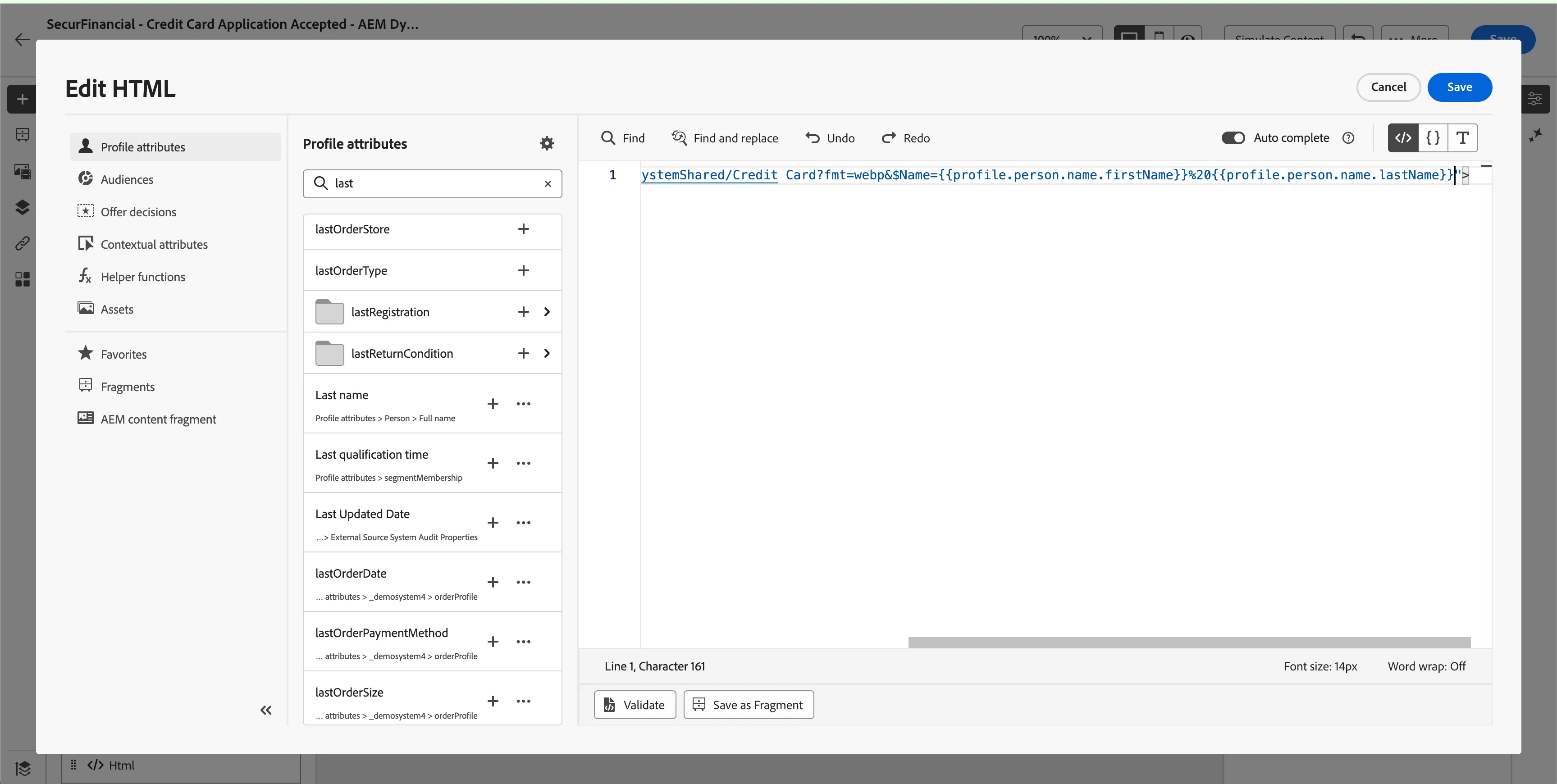Open Offer decisions section
The height and width of the screenshot is (784, 1557).
click(175, 212)
